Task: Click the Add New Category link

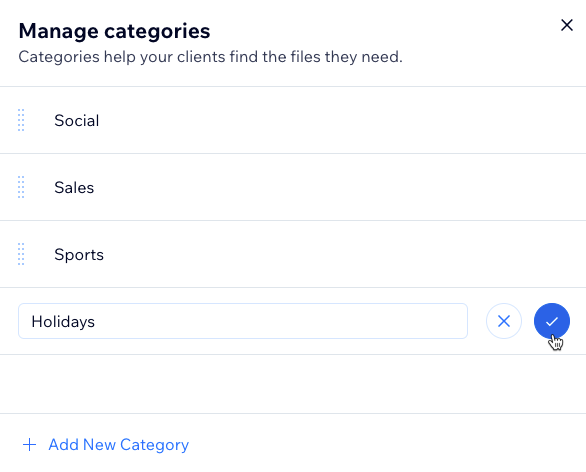Action: [118, 445]
